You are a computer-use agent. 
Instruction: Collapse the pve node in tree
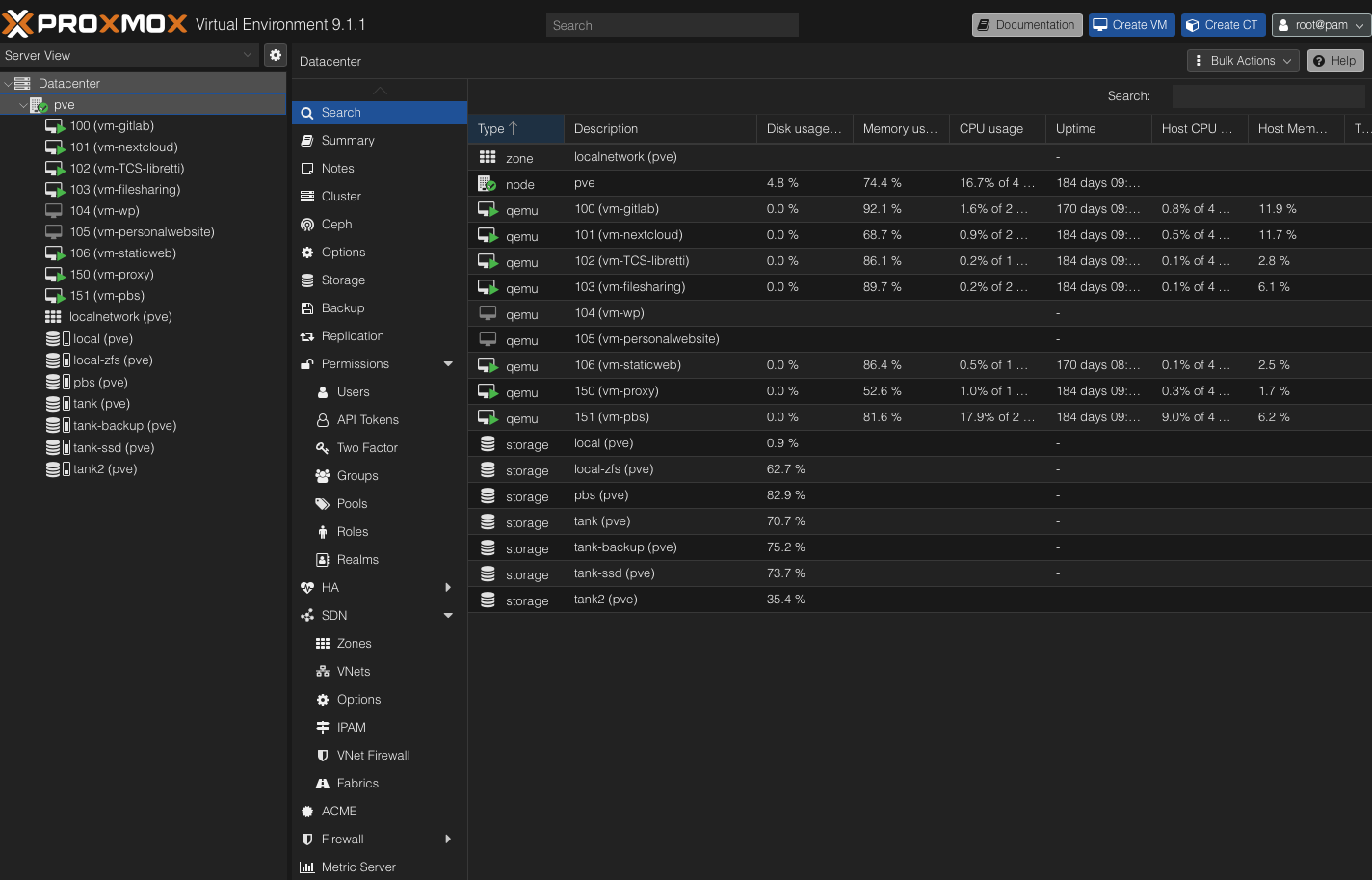[23, 105]
